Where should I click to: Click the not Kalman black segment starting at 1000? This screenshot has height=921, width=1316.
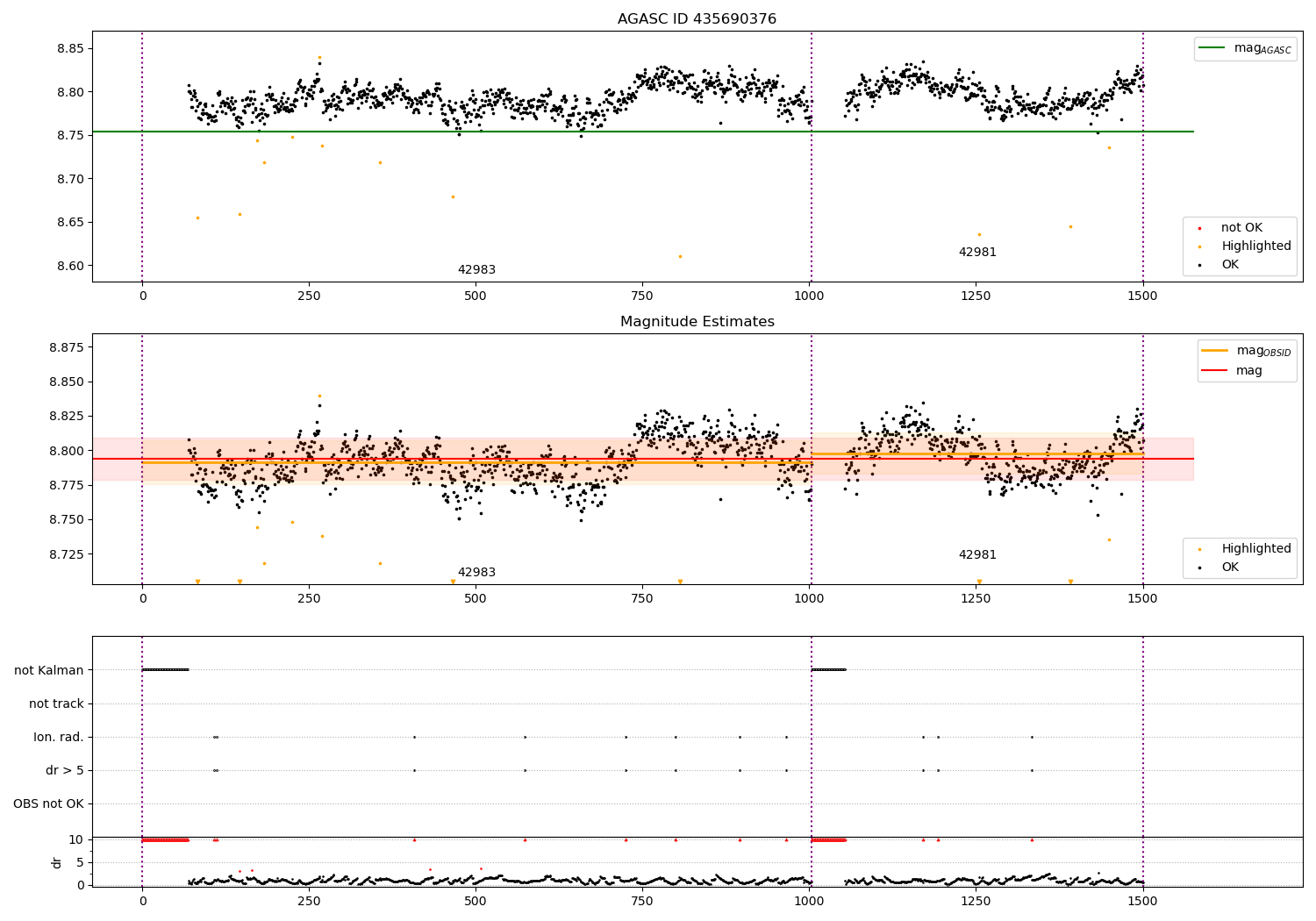(828, 669)
